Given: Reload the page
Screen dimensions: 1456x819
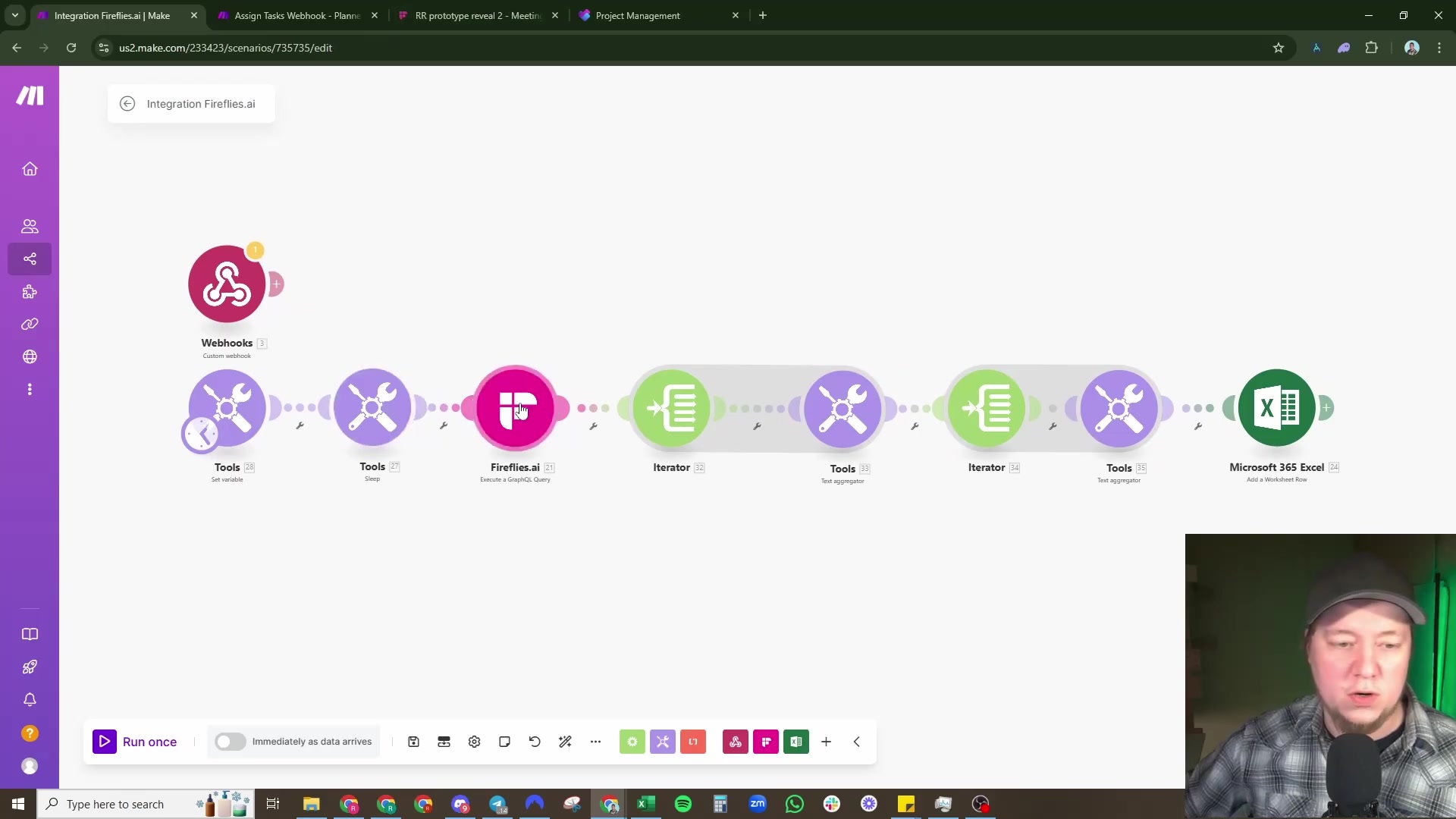Looking at the screenshot, I should point(71,48).
